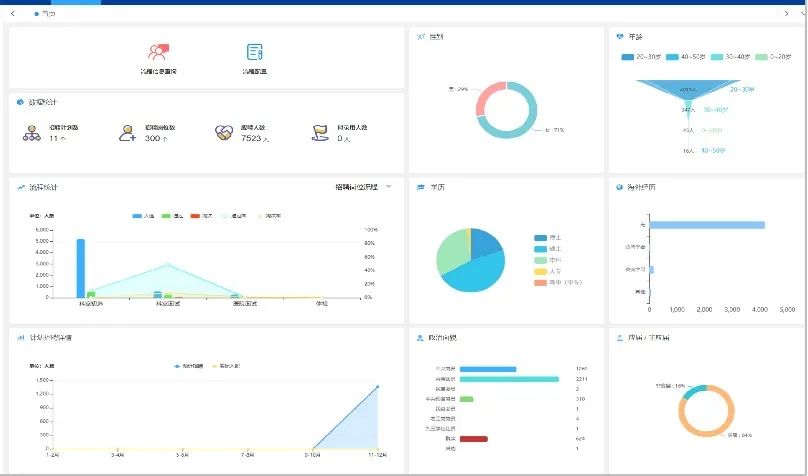Select the home tab in the top bar
The width and height of the screenshot is (808, 476).
45,14
